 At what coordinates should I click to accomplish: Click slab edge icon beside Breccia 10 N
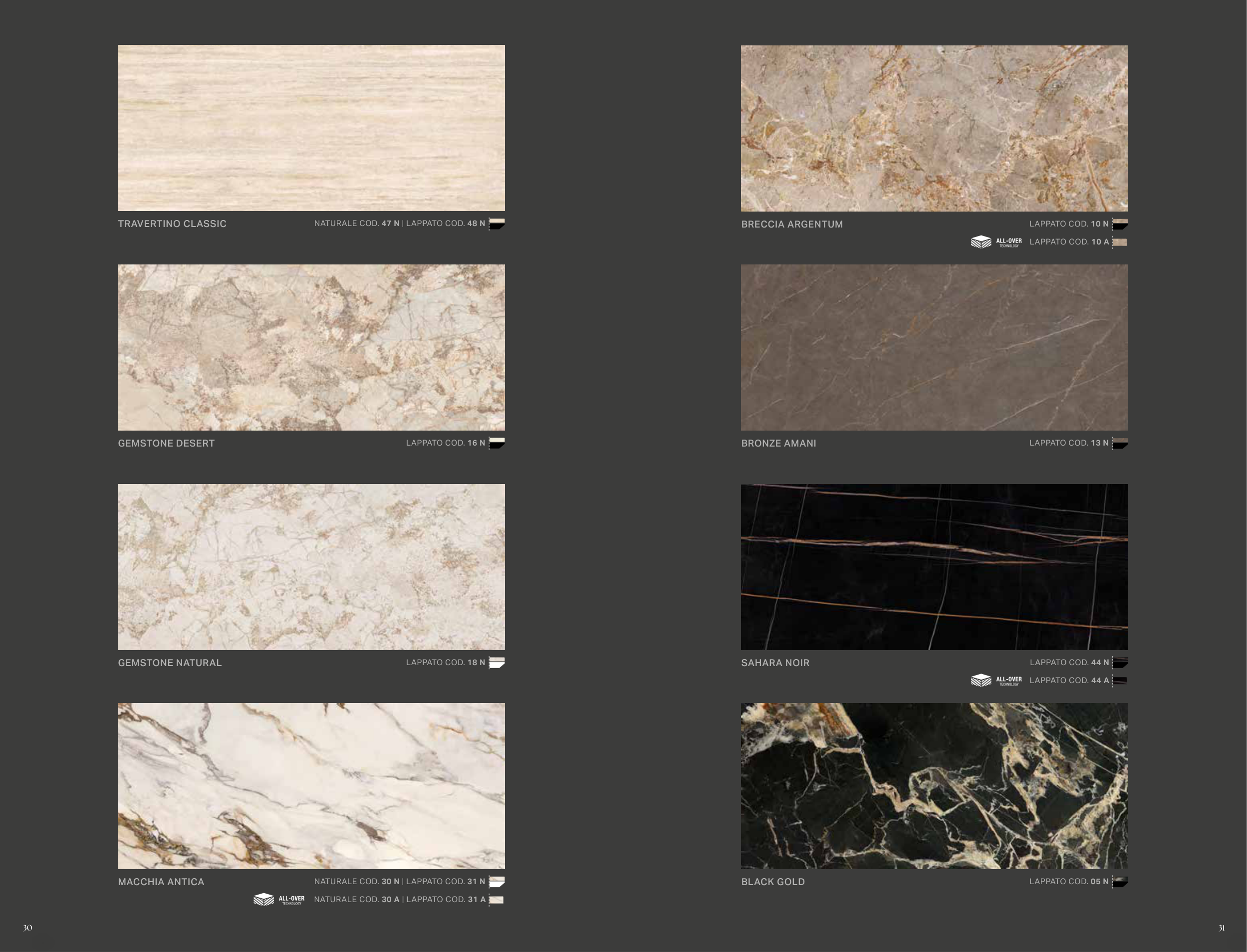(1120, 224)
